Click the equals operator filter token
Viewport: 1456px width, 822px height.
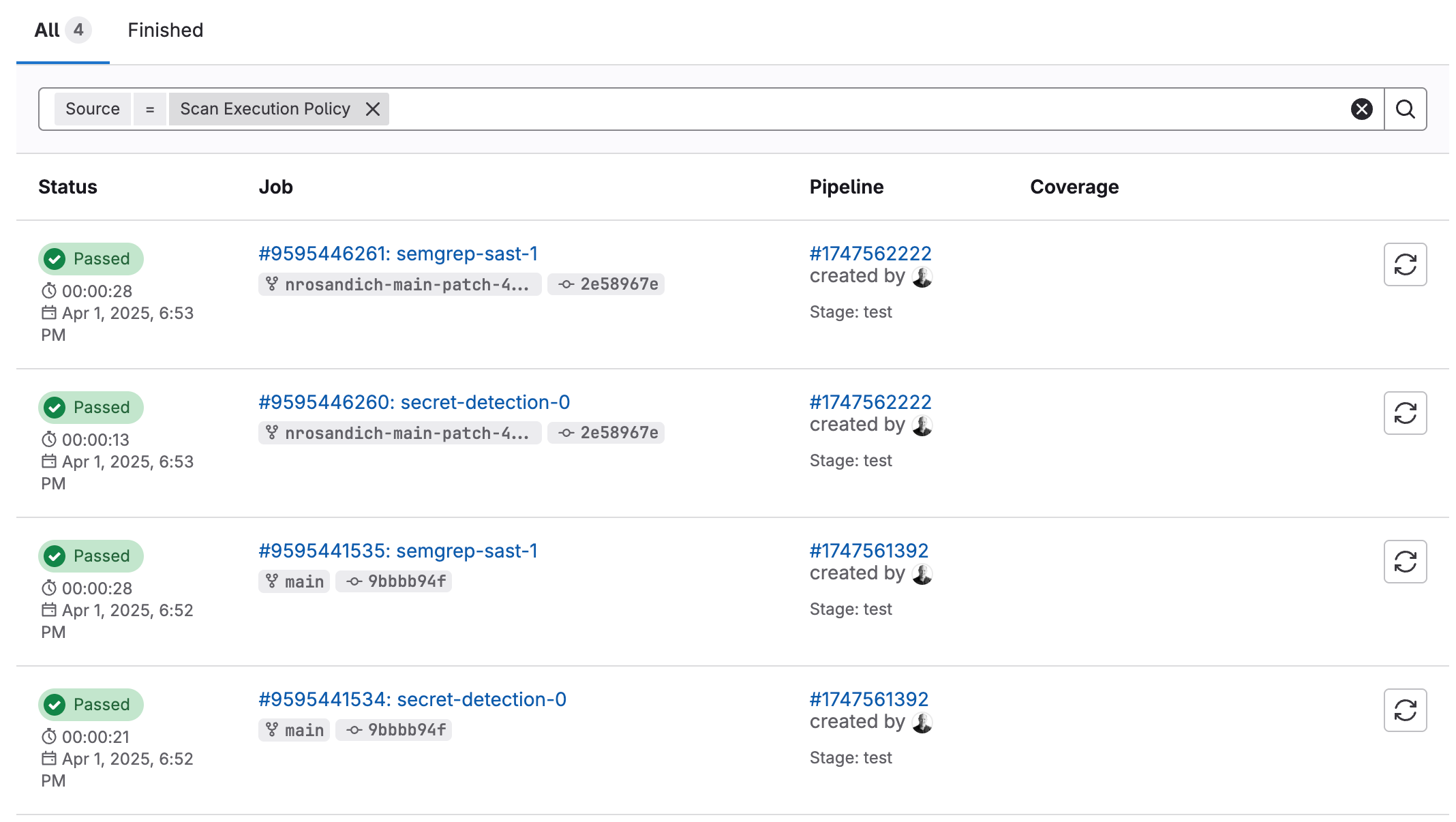coord(150,109)
